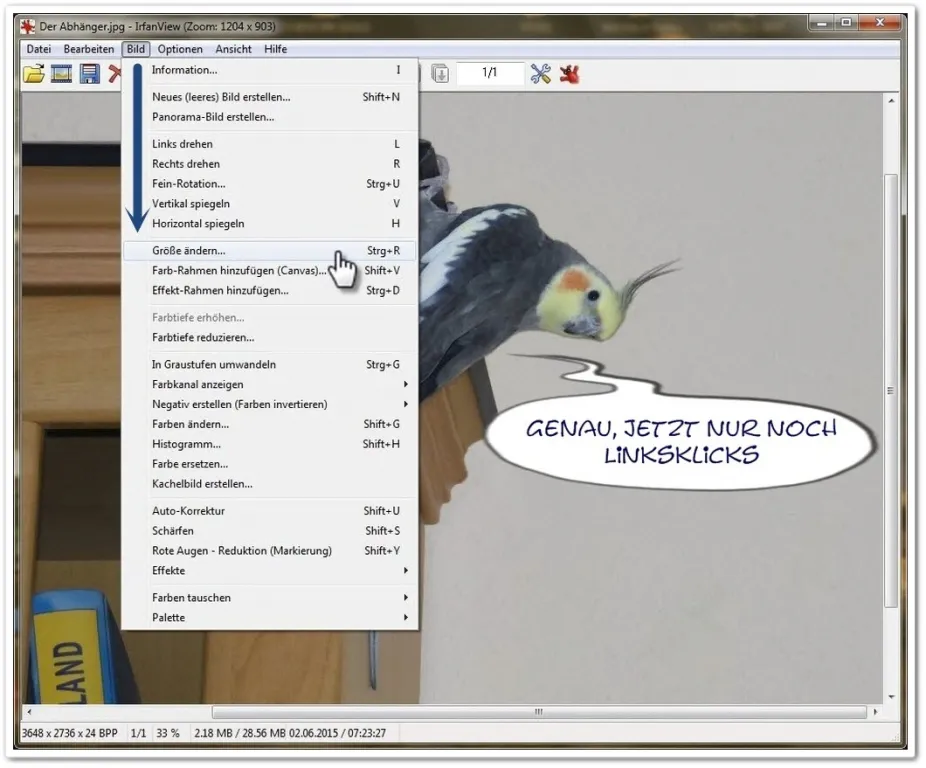Apply Auto-Korrektur
926x768 pixels.
270,511
